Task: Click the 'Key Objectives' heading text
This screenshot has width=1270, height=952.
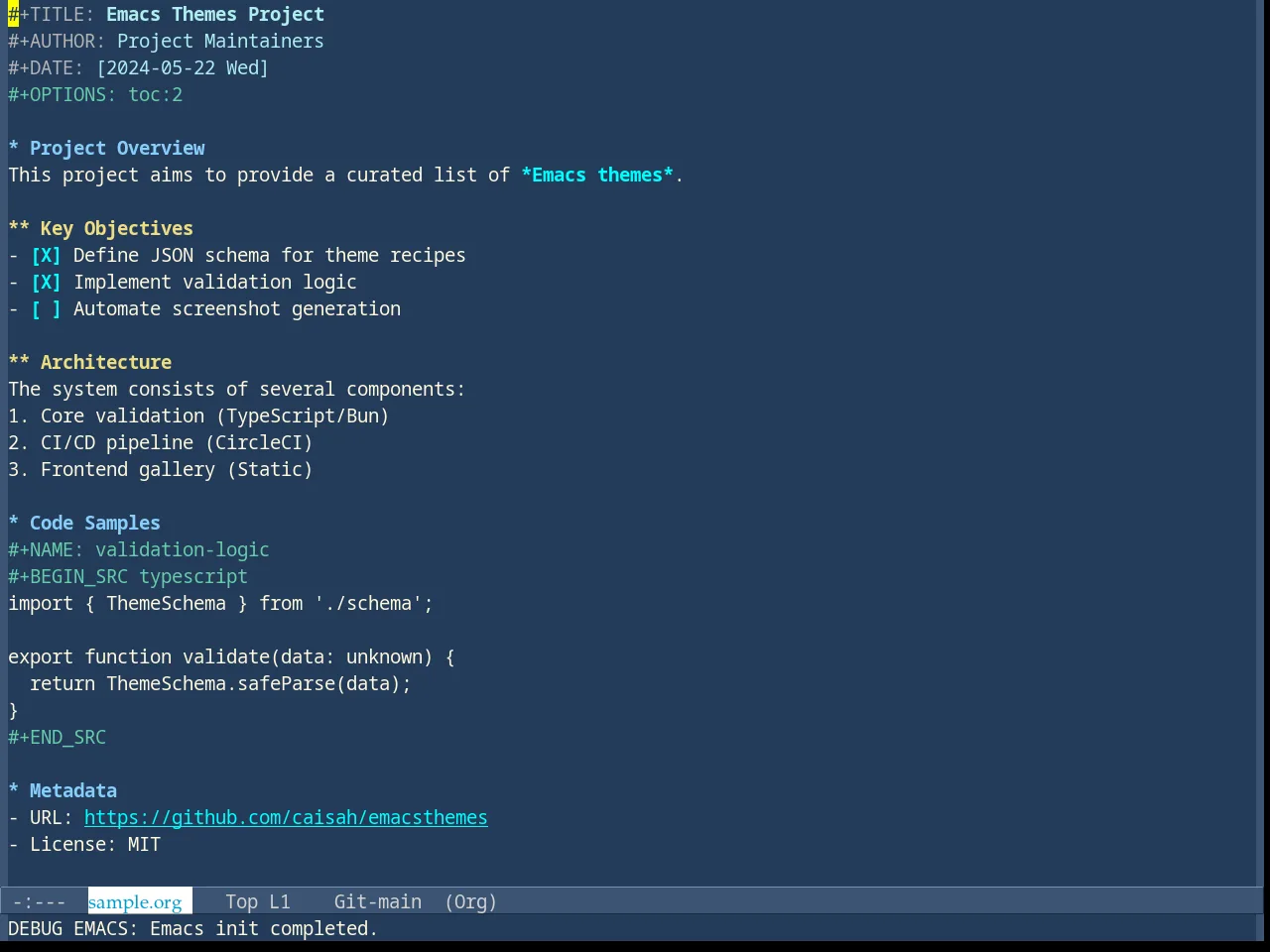Action: click(117, 229)
